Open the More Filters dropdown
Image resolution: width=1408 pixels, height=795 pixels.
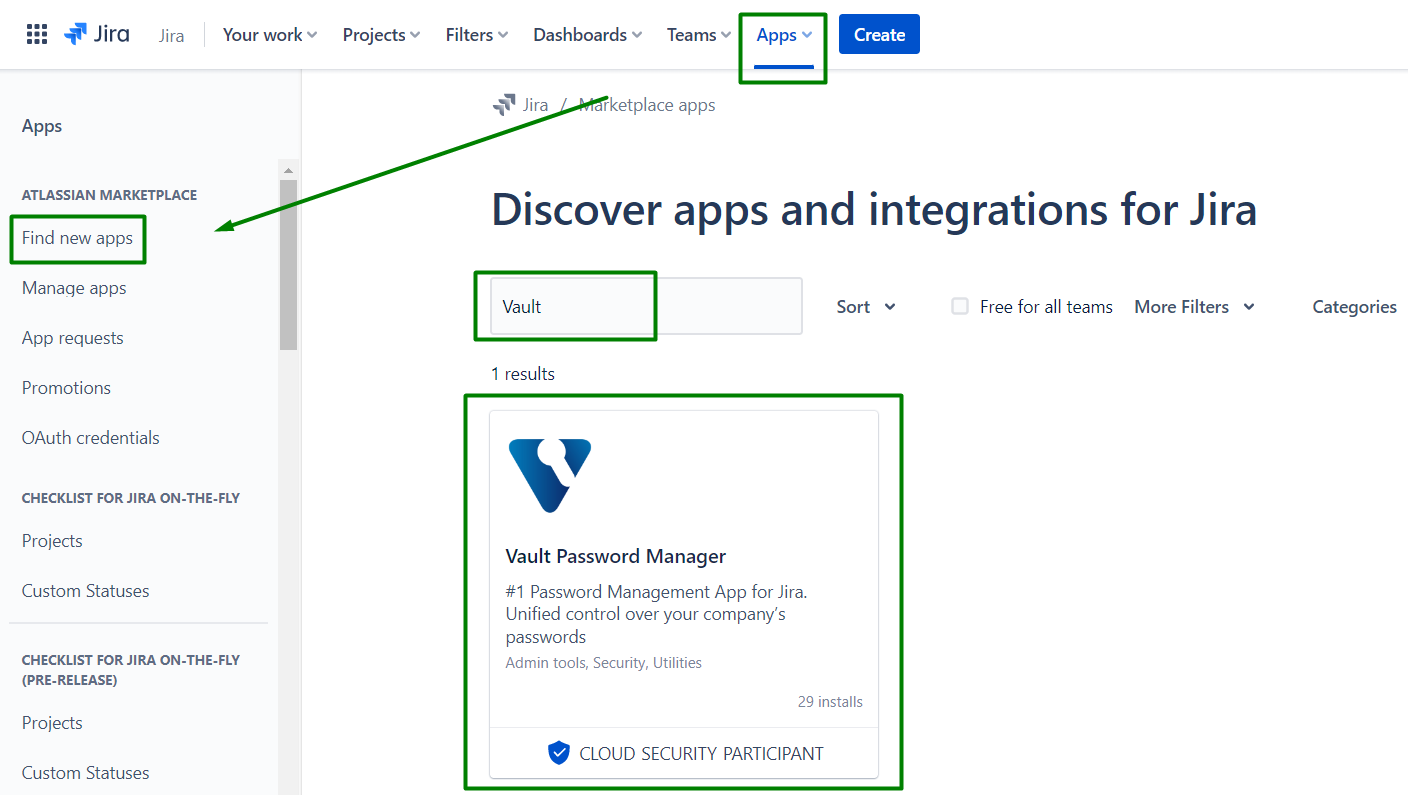[1194, 307]
